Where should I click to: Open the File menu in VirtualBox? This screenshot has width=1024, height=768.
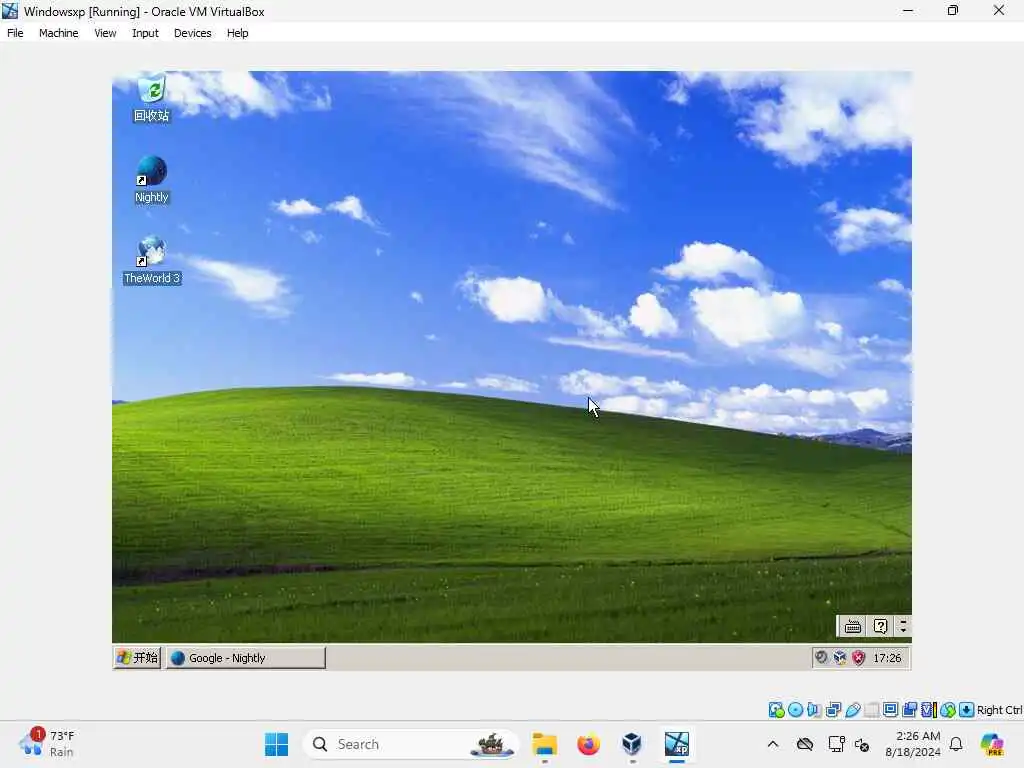tap(15, 33)
